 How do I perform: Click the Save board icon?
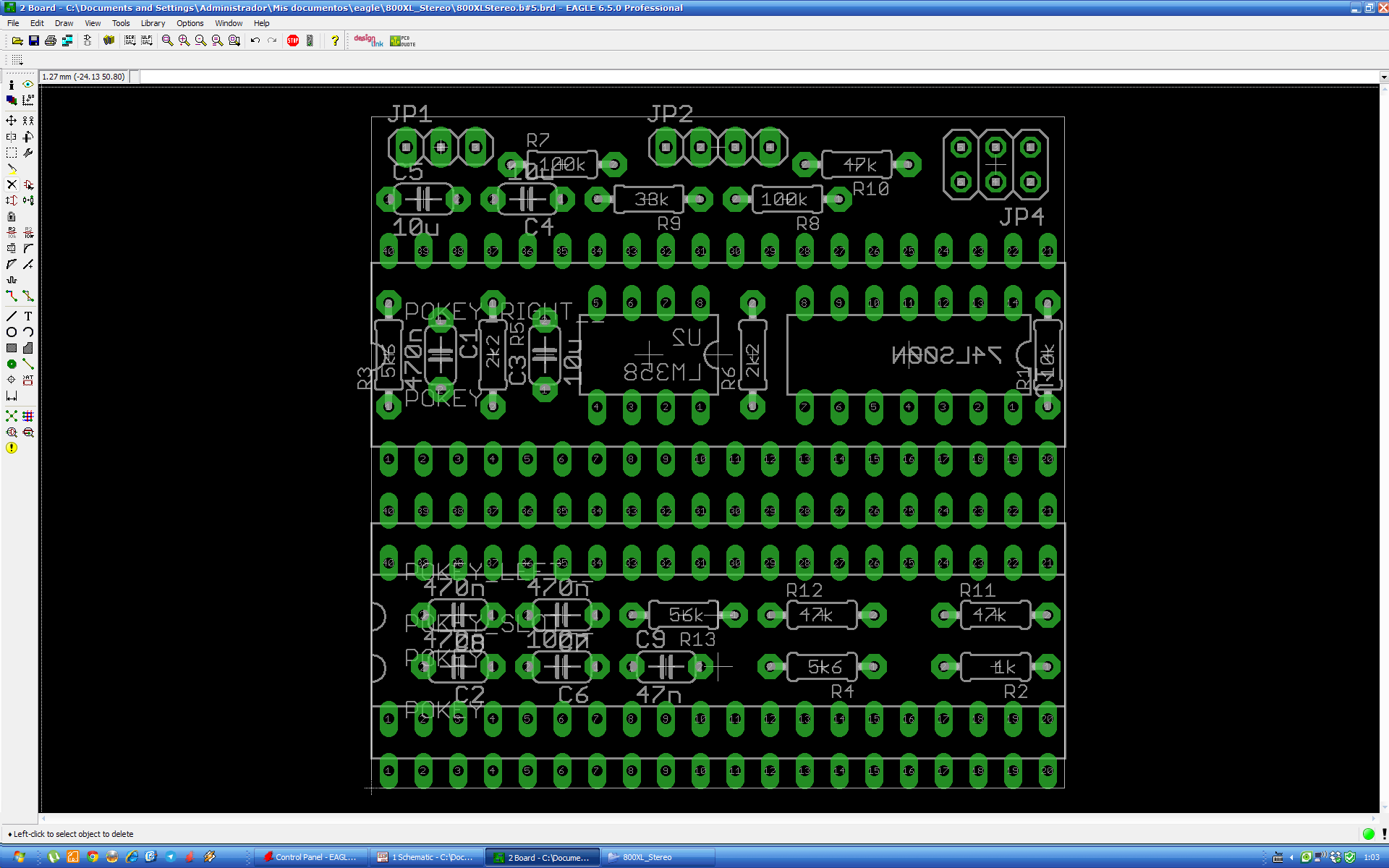34,41
